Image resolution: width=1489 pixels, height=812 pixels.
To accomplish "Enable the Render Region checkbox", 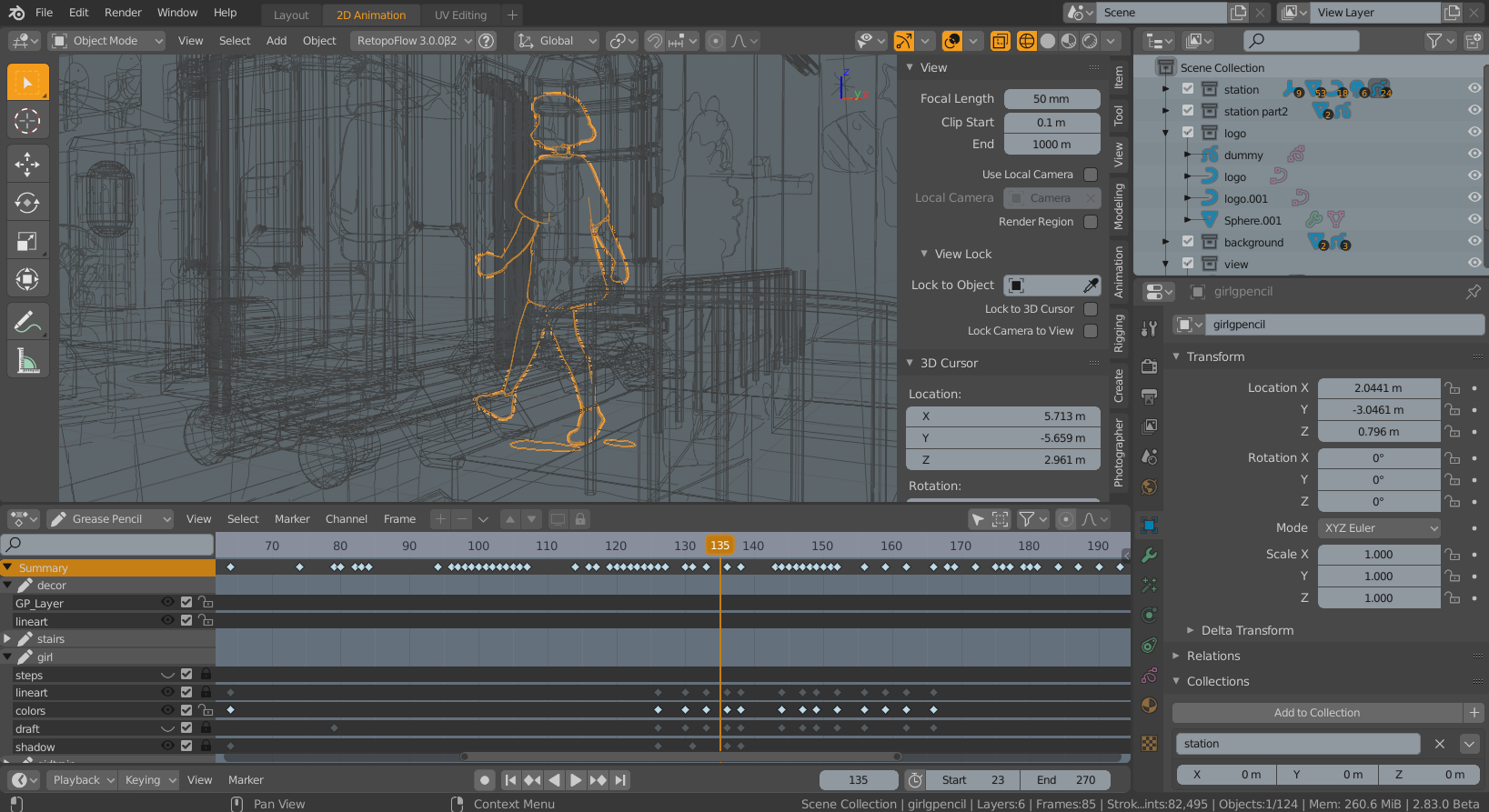I will [1091, 222].
